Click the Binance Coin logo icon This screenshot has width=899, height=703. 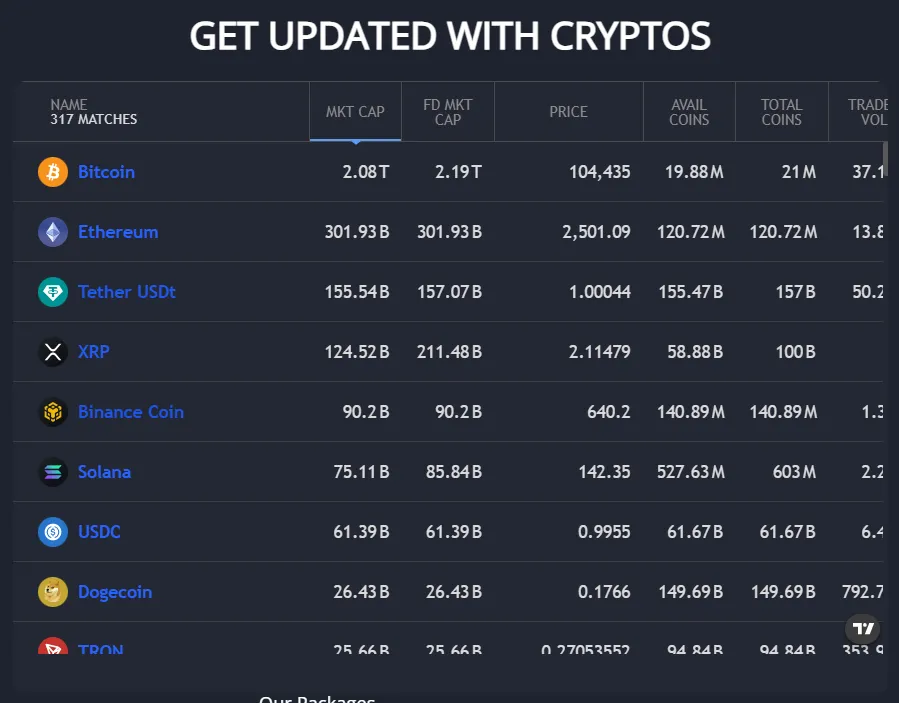(53, 412)
